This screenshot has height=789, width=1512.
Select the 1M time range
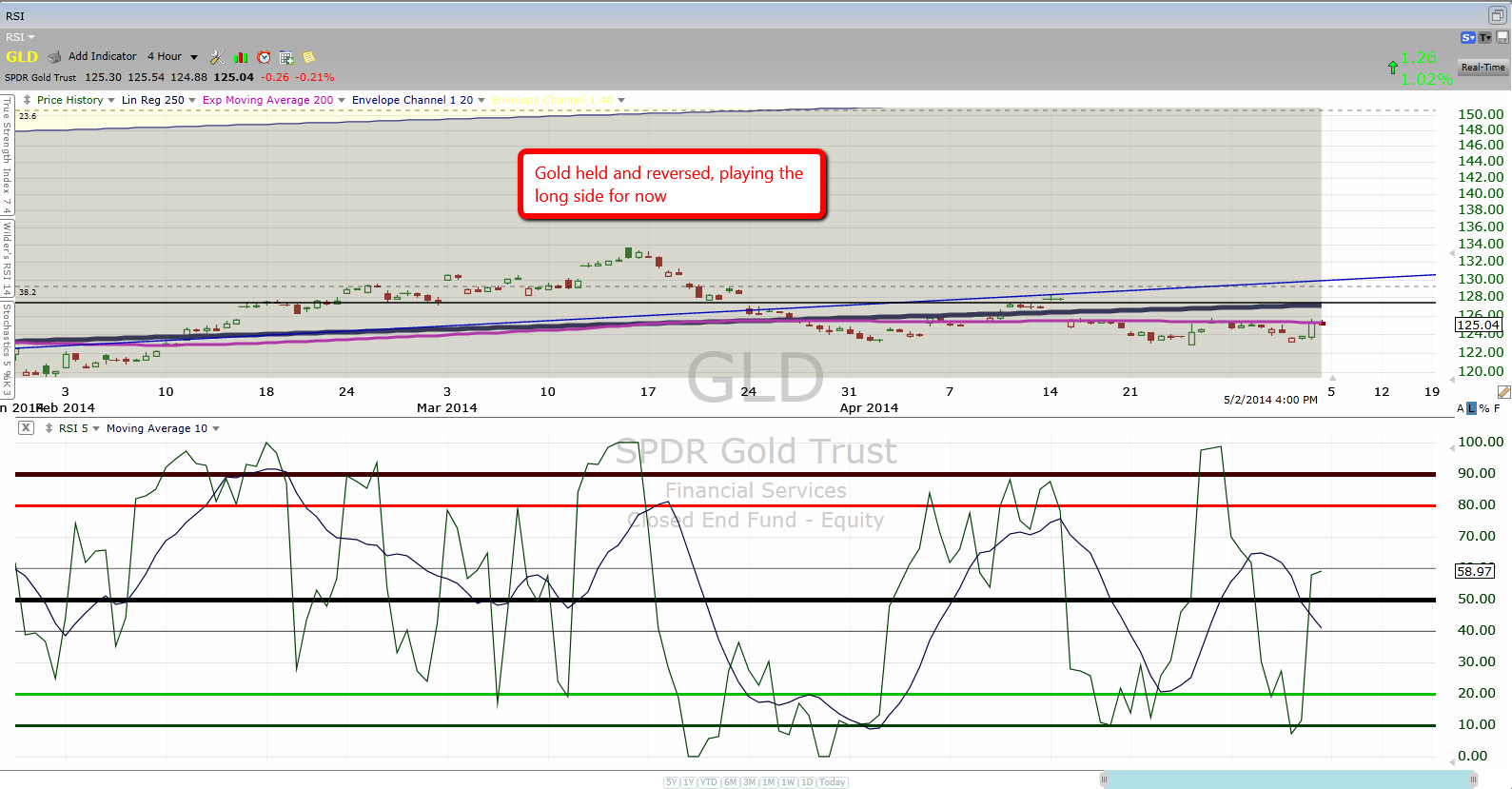769,782
